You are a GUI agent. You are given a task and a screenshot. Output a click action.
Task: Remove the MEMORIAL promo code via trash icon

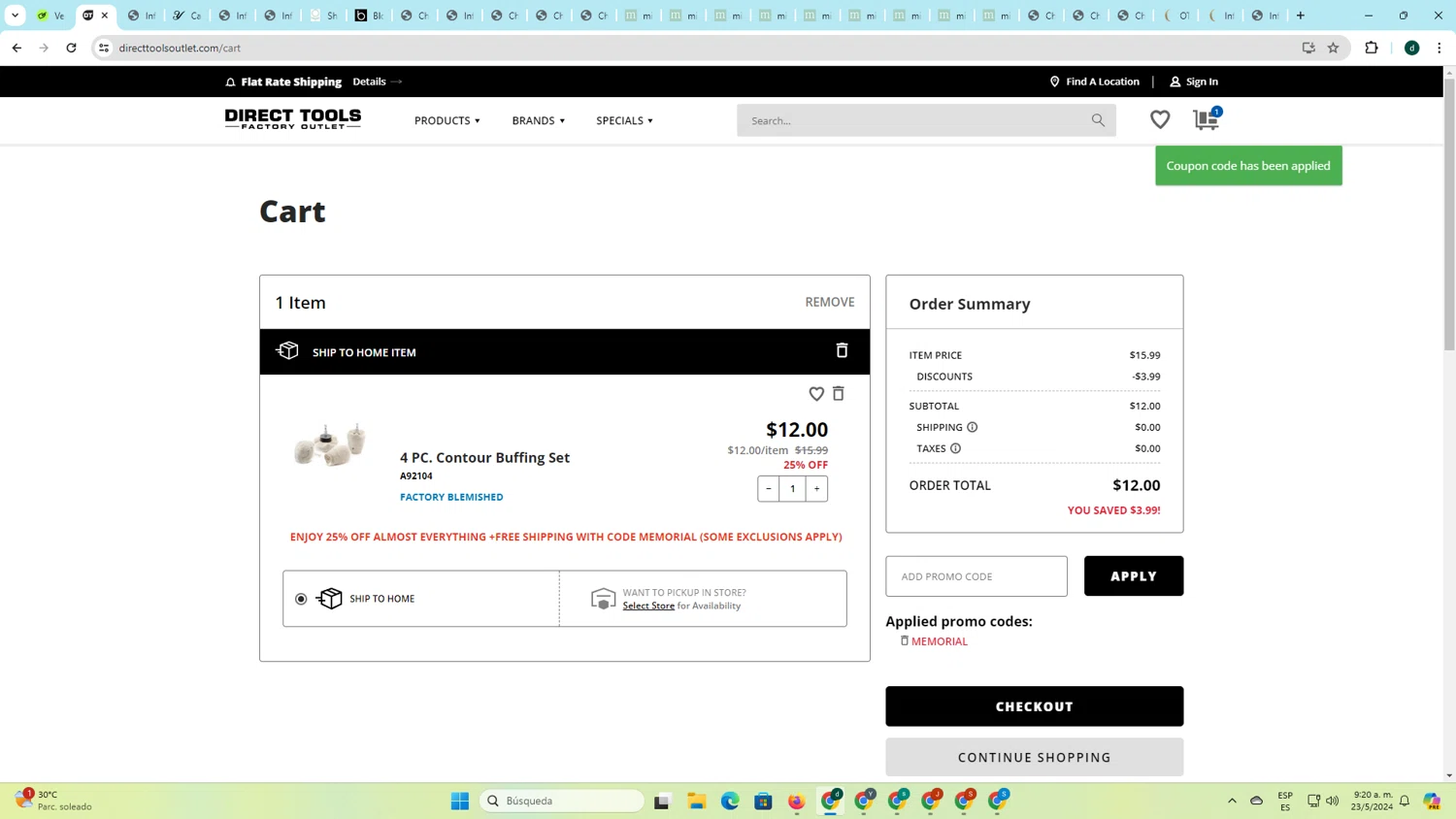tap(904, 640)
